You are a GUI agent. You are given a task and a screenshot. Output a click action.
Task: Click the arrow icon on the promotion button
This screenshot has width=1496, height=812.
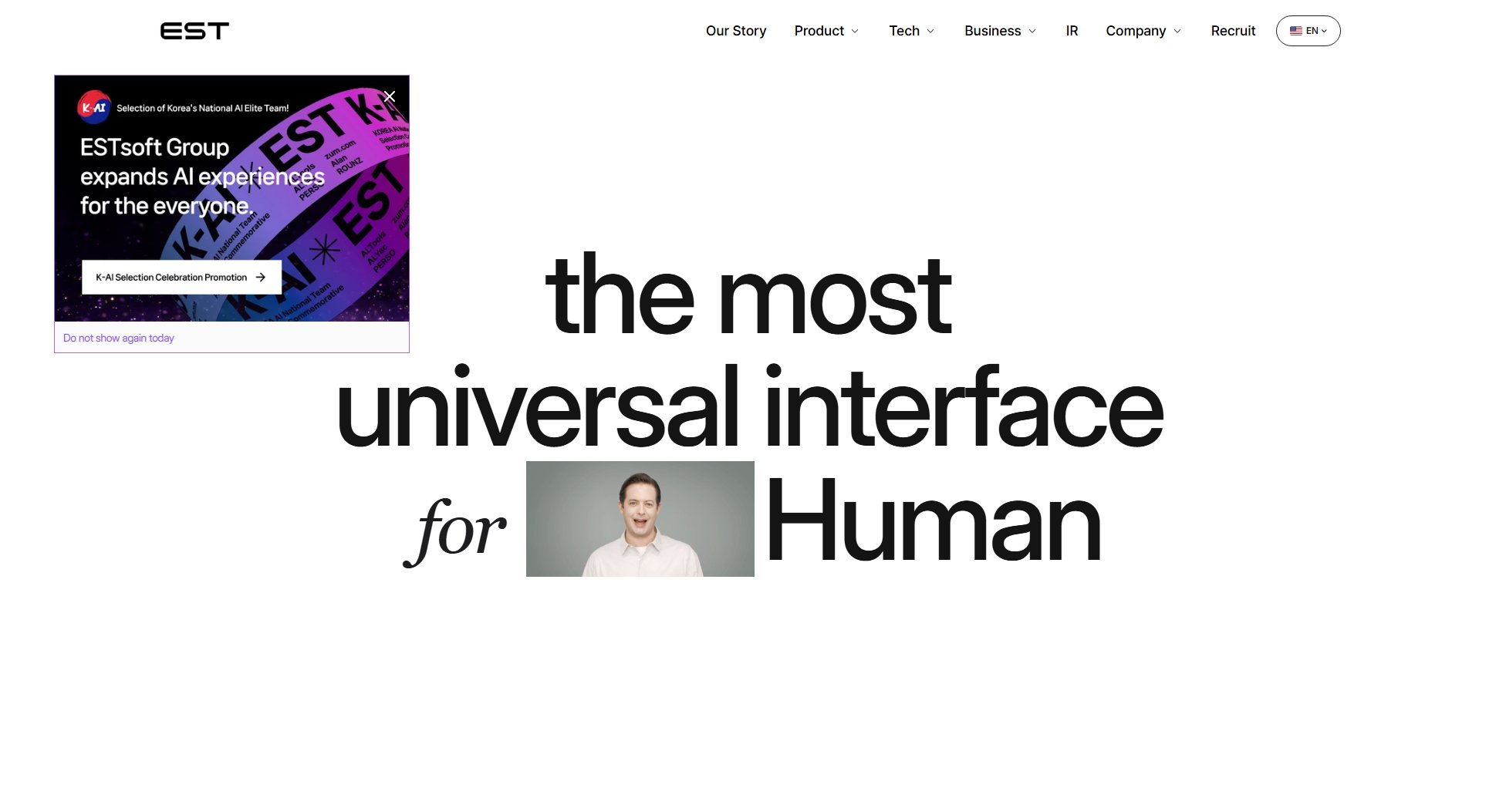261,277
